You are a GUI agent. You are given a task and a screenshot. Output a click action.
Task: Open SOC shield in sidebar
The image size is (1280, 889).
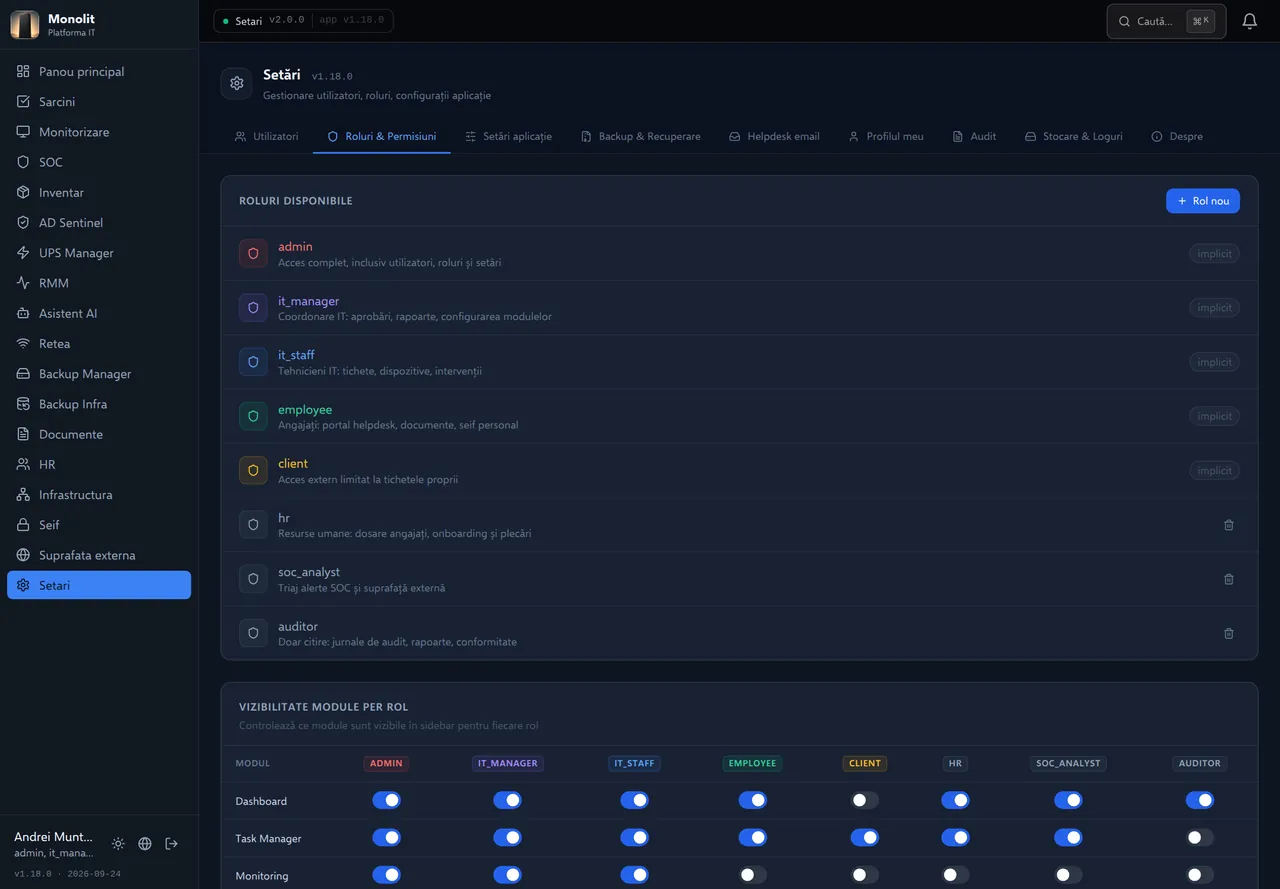(x=99, y=162)
